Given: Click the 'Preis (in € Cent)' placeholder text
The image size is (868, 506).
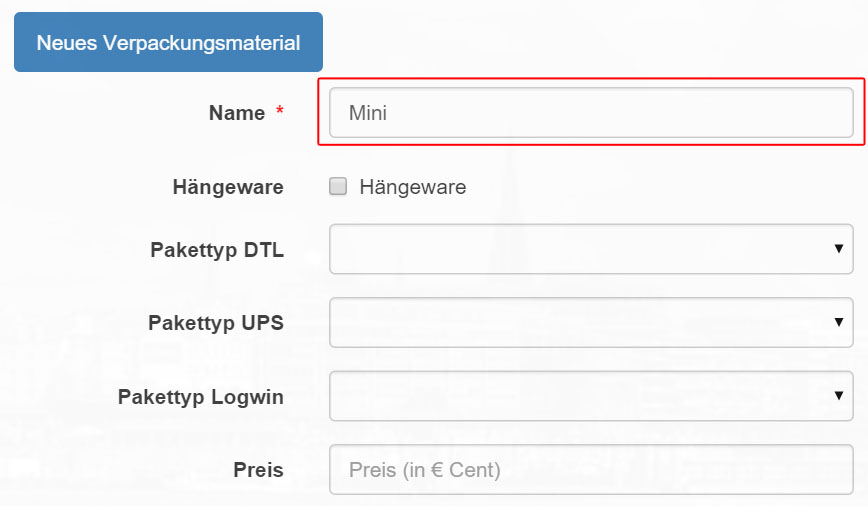Looking at the screenshot, I should tap(425, 470).
